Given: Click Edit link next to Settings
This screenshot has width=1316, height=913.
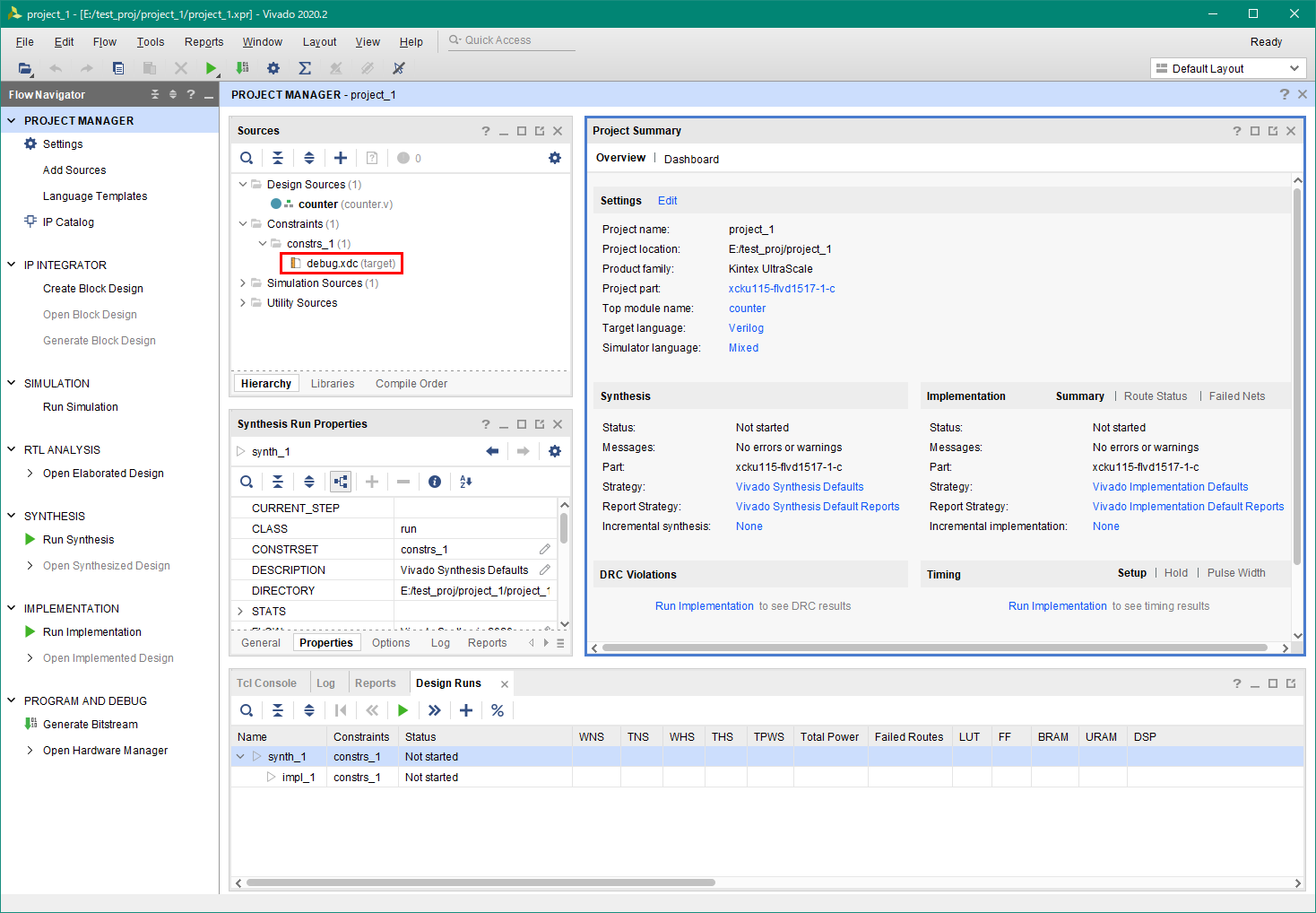Looking at the screenshot, I should (668, 201).
